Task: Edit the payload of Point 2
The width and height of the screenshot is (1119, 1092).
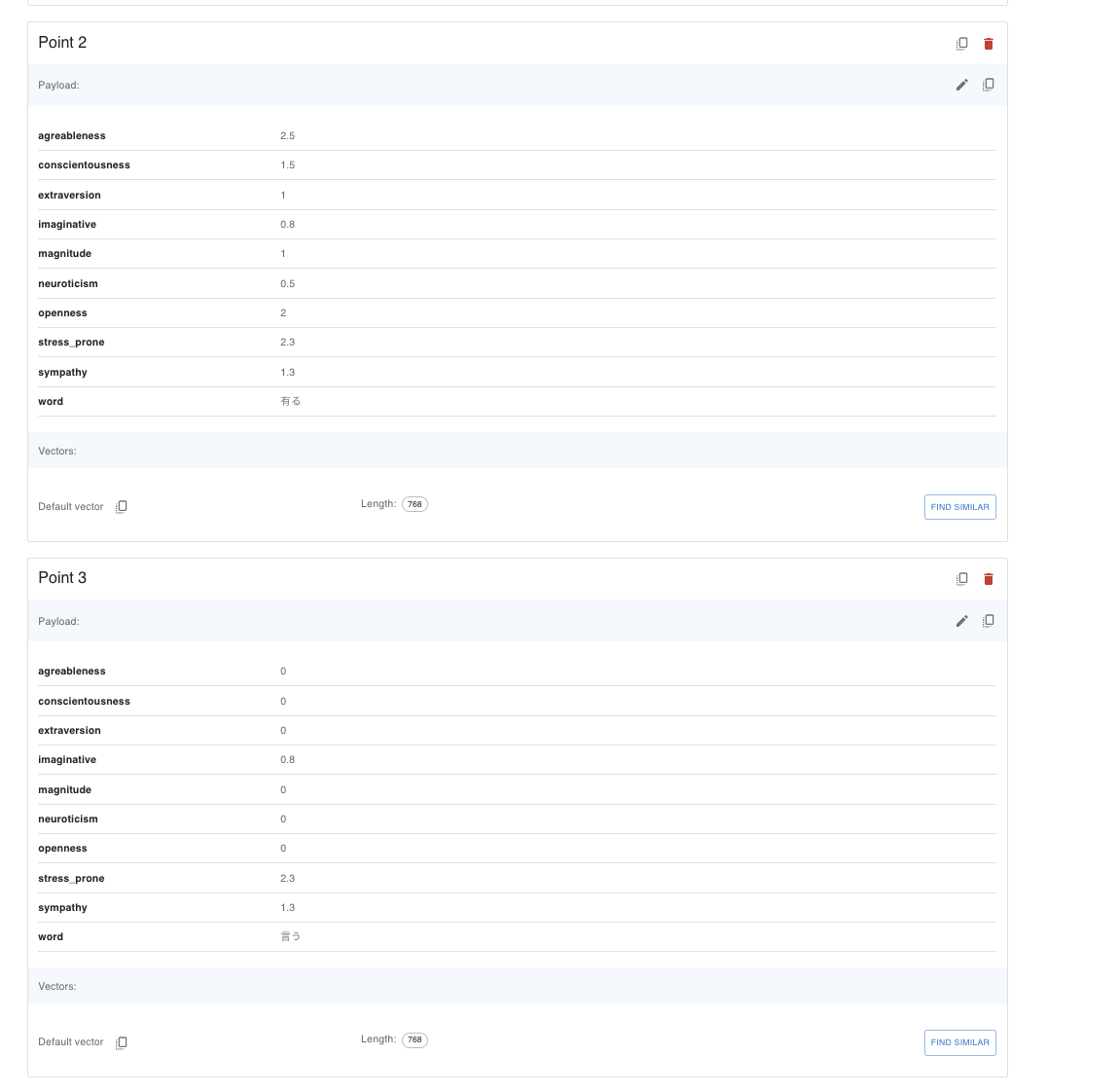Action: tap(961, 85)
